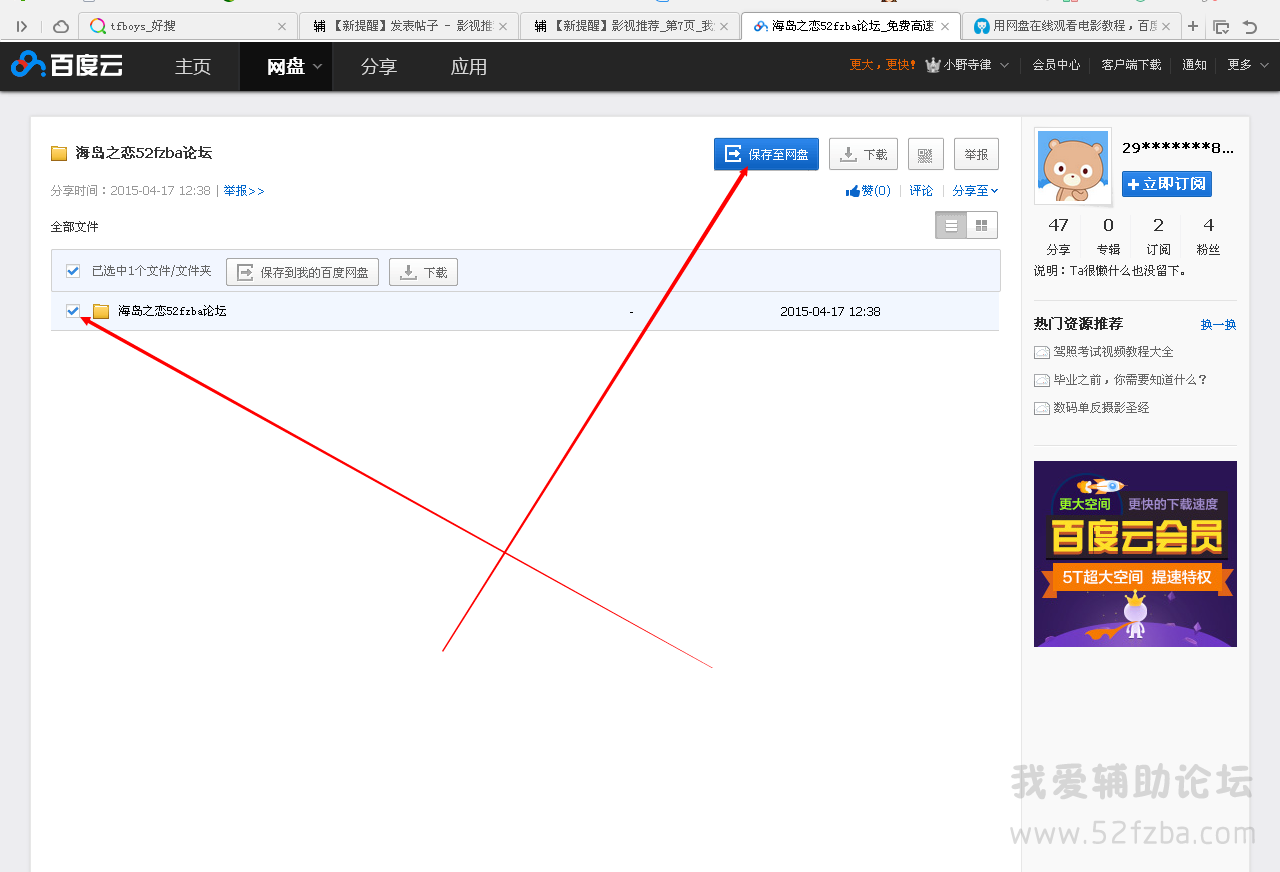
Task: Click the bear avatar picture
Action: pos(1072,166)
